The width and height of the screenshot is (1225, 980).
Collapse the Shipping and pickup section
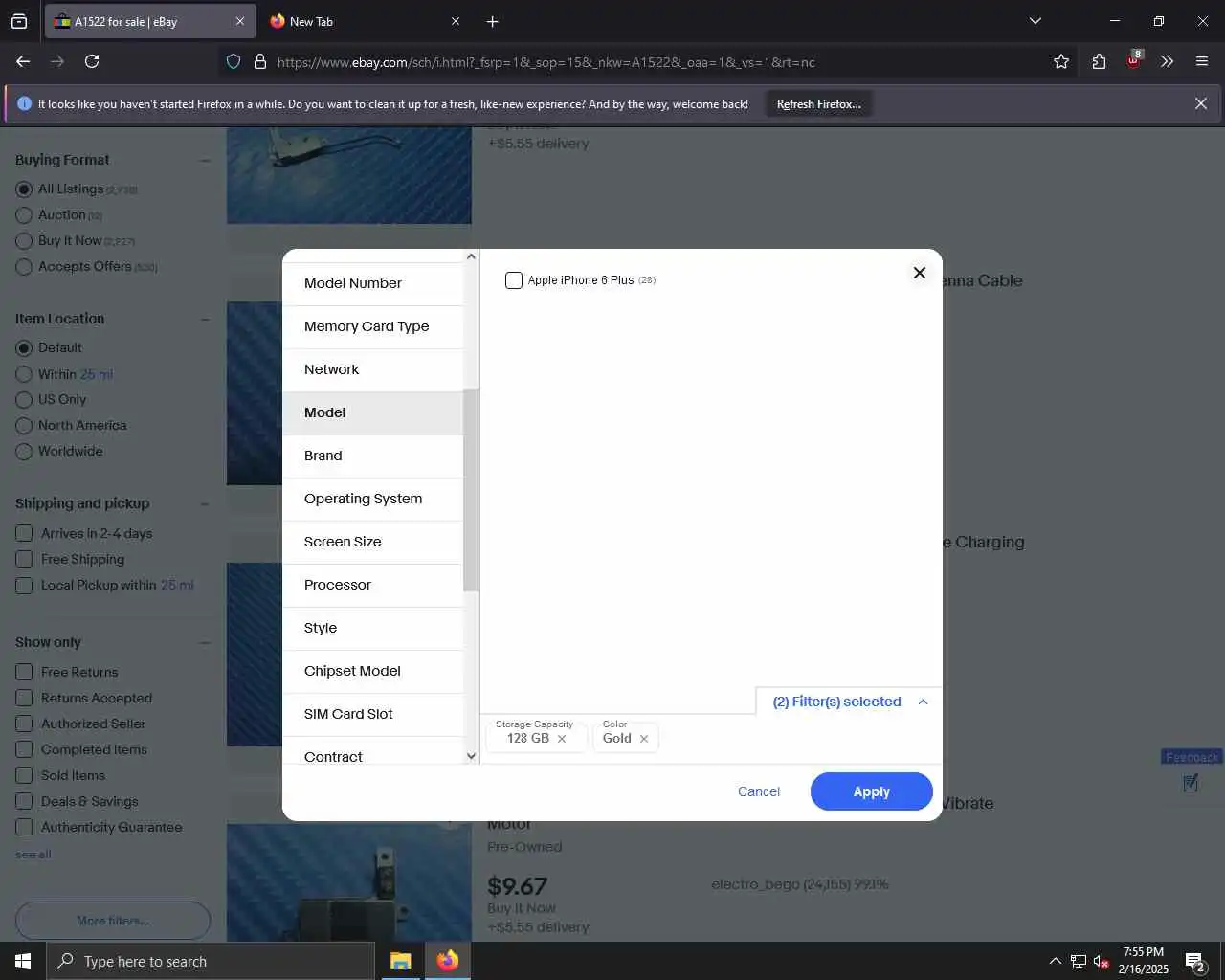pos(204,504)
